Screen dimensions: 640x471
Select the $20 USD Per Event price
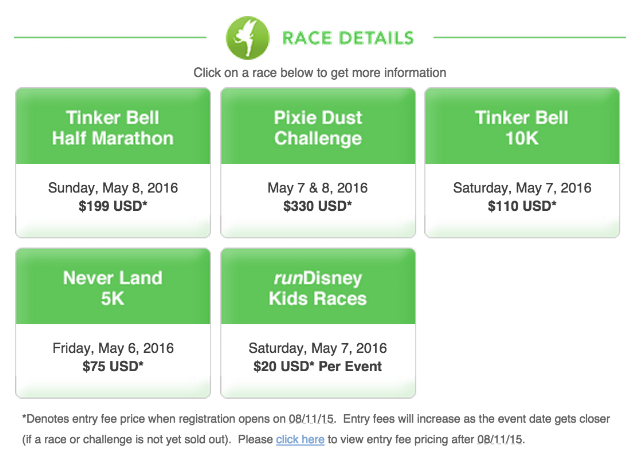pyautogui.click(x=318, y=366)
